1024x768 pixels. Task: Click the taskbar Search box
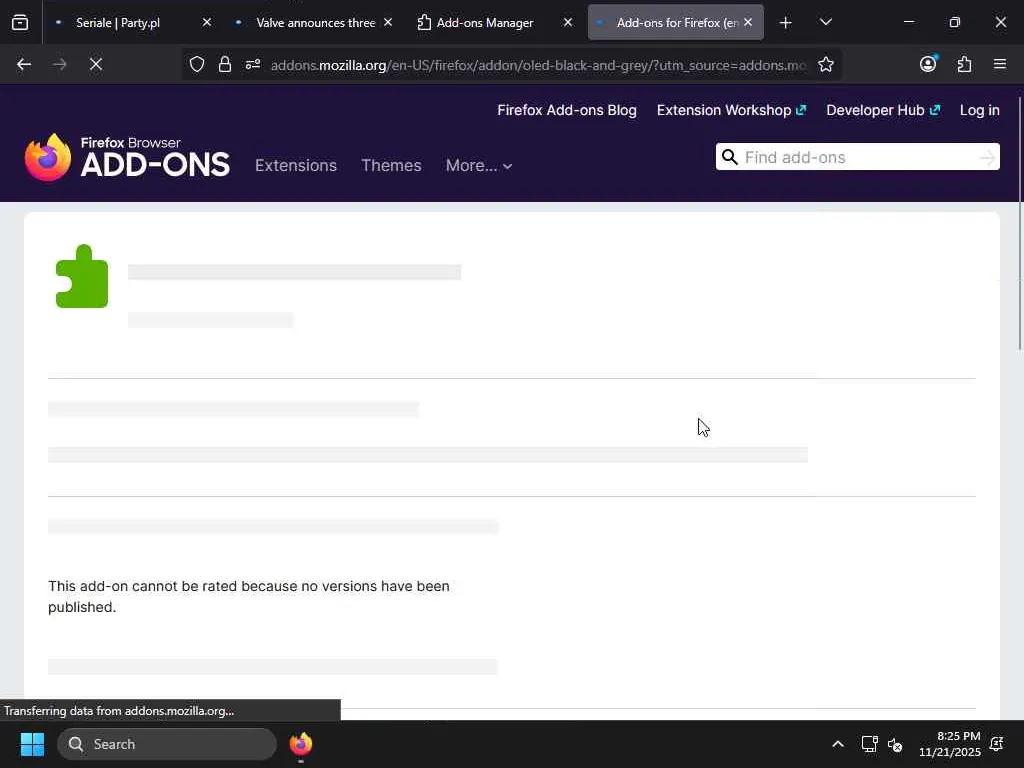pyautogui.click(x=167, y=744)
